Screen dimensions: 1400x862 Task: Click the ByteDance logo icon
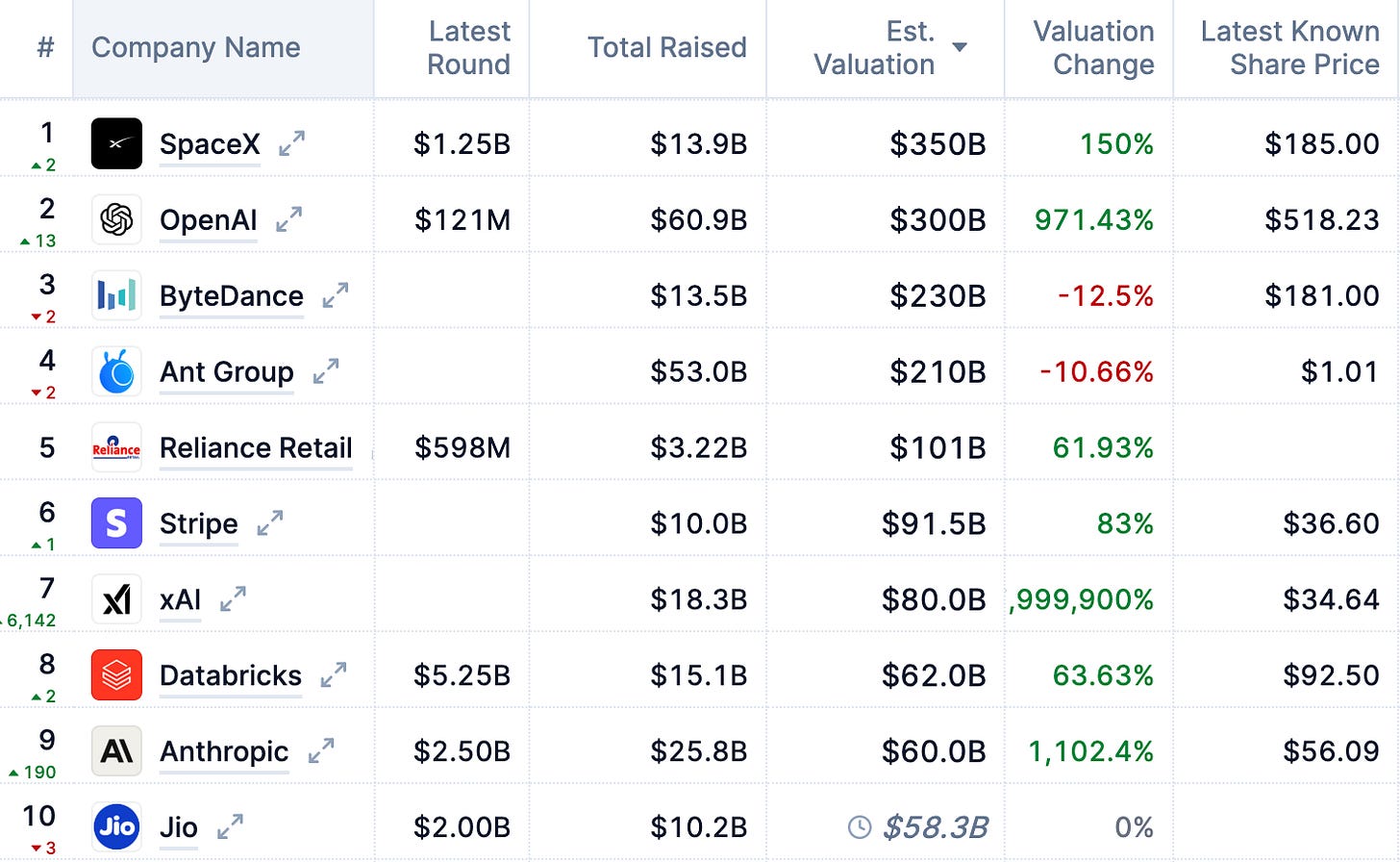point(116,295)
